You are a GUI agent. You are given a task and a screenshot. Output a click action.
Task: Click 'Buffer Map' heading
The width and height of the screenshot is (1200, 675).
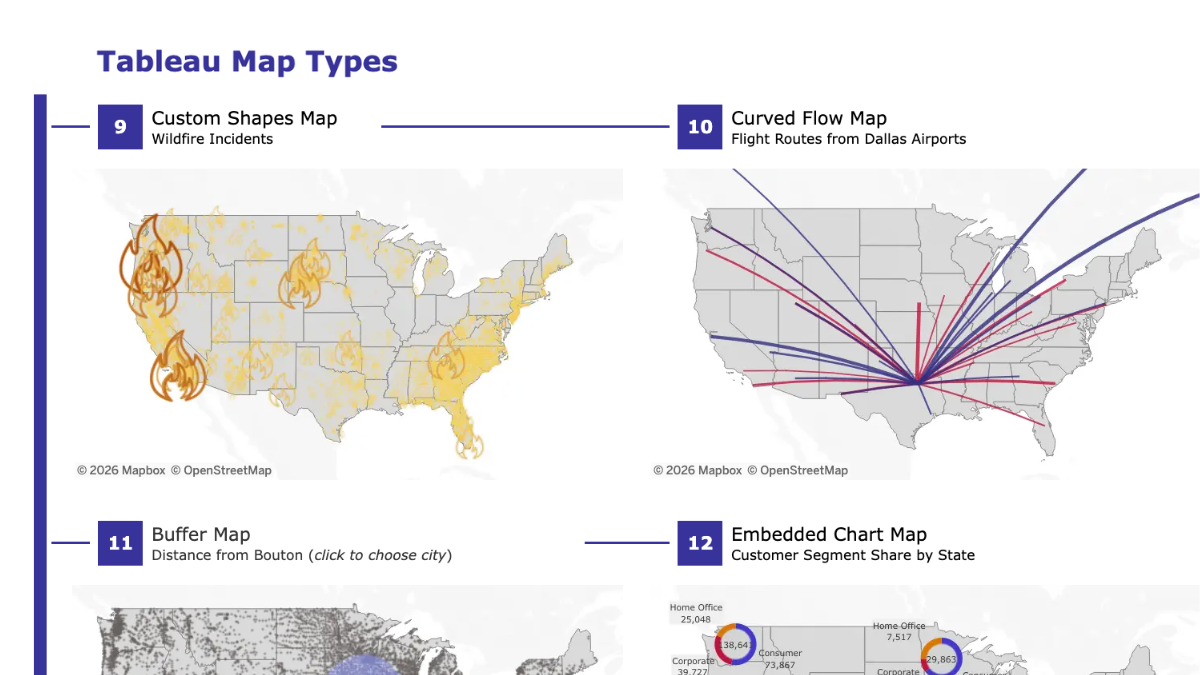[x=201, y=535]
